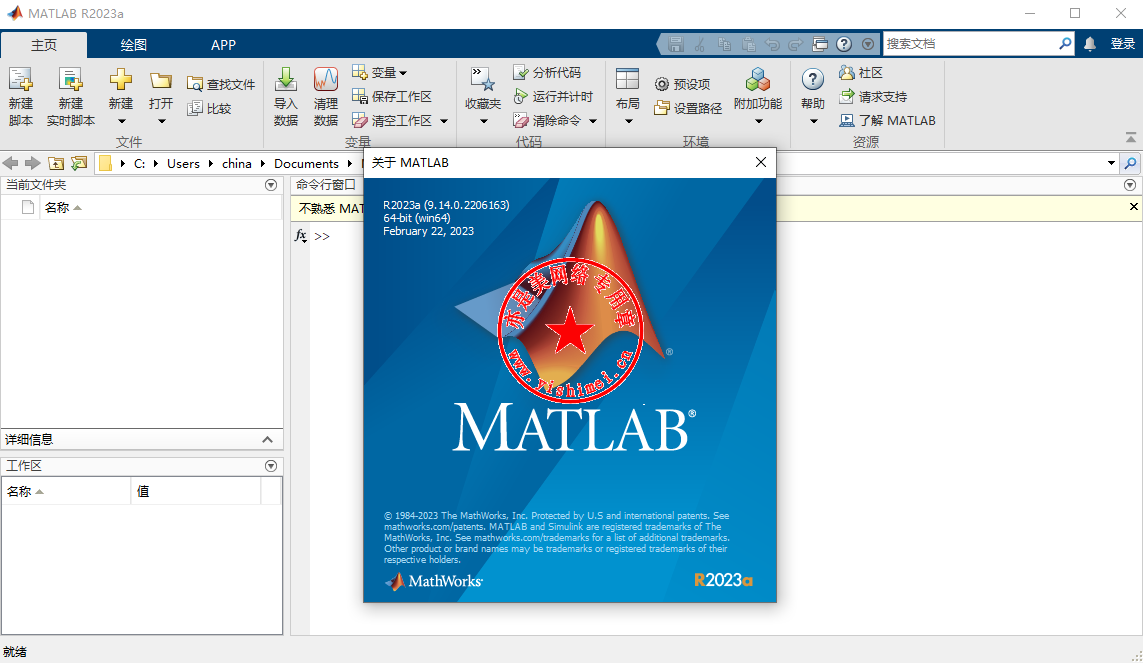
Task: Click the Browse for folder icon
Action: [x=79, y=163]
